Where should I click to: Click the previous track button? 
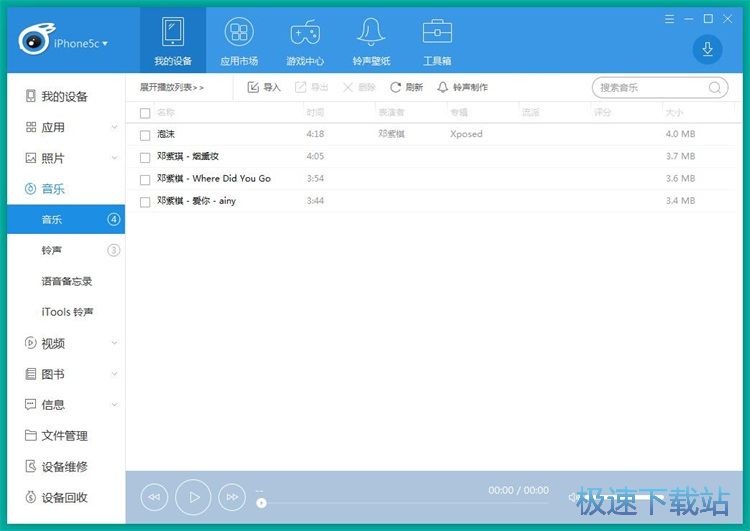[154, 497]
